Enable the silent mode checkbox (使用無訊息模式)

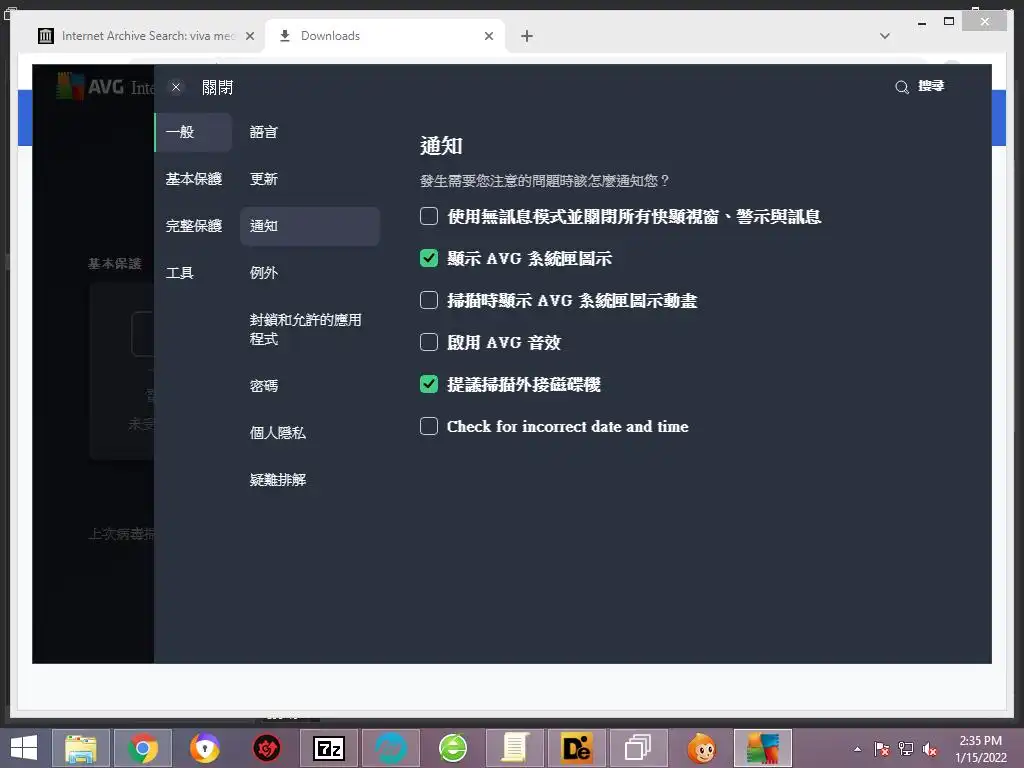pyautogui.click(x=429, y=216)
